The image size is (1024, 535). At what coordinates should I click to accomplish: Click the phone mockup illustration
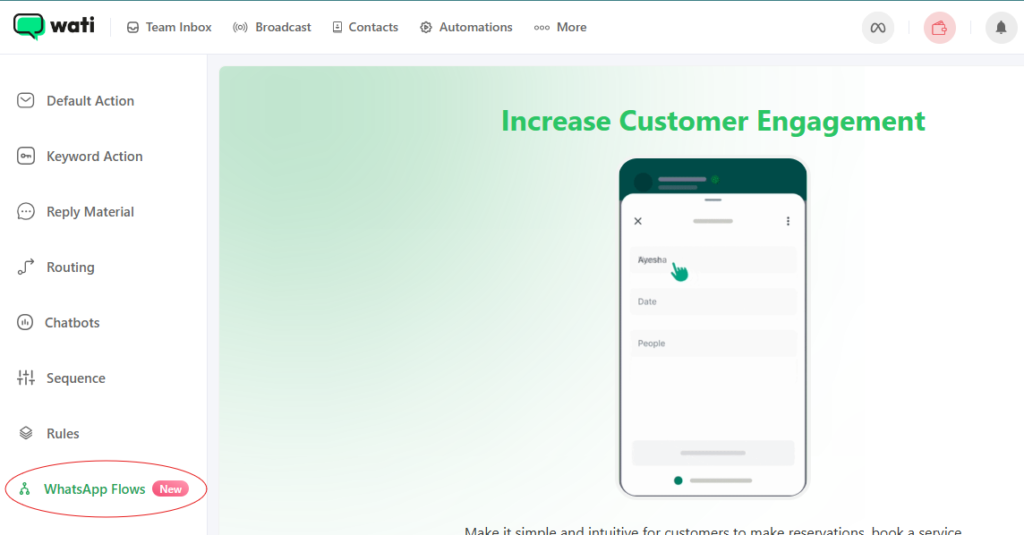(x=712, y=327)
